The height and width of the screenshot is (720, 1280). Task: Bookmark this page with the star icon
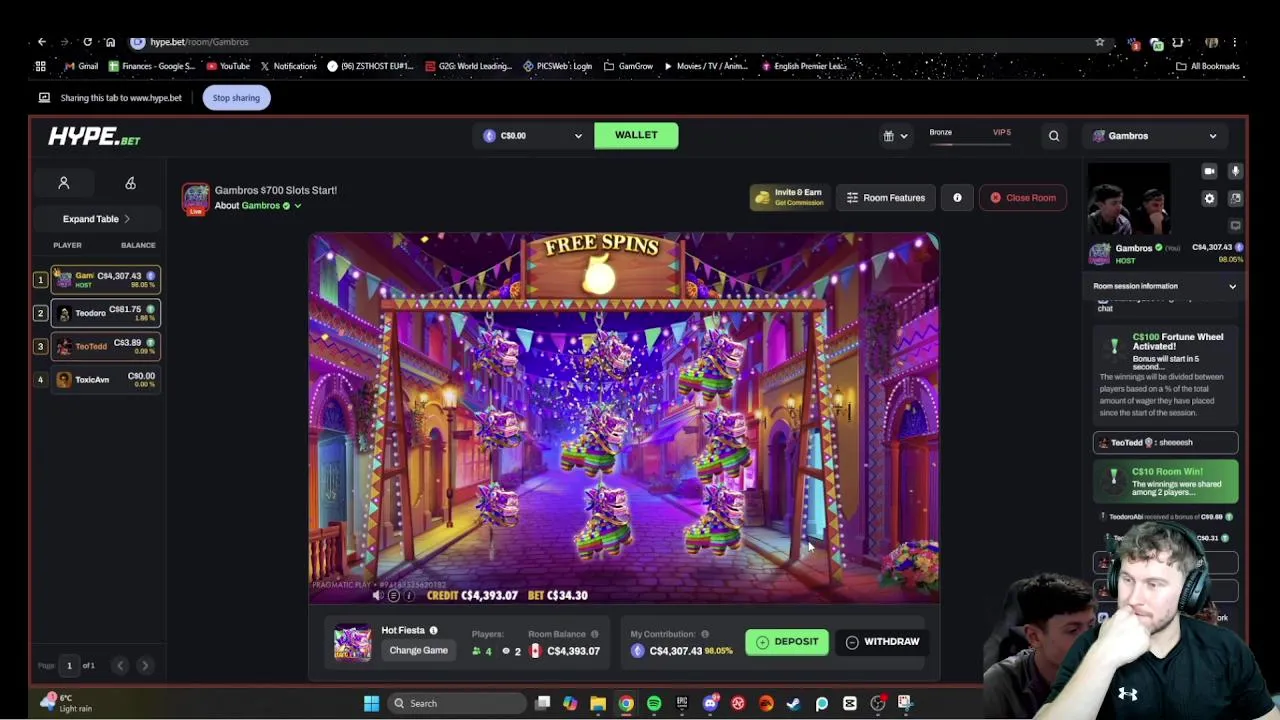(x=1100, y=42)
